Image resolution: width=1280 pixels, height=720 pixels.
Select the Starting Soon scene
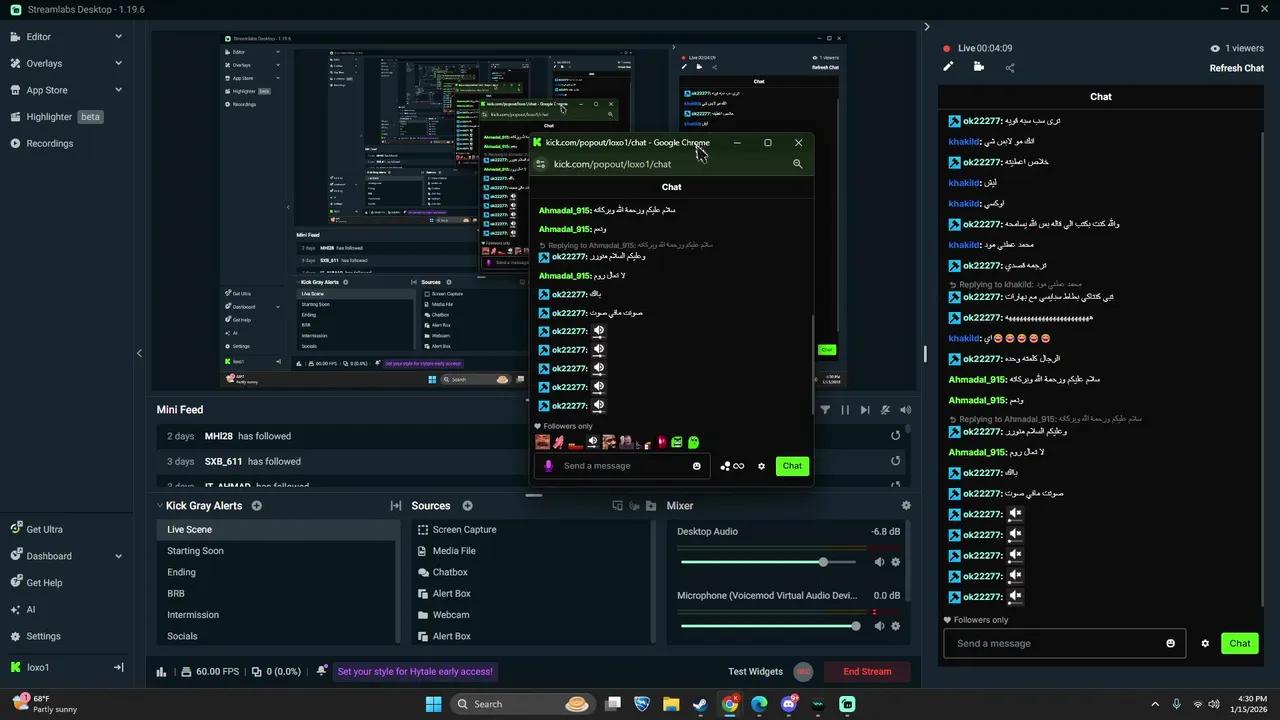pos(277,551)
